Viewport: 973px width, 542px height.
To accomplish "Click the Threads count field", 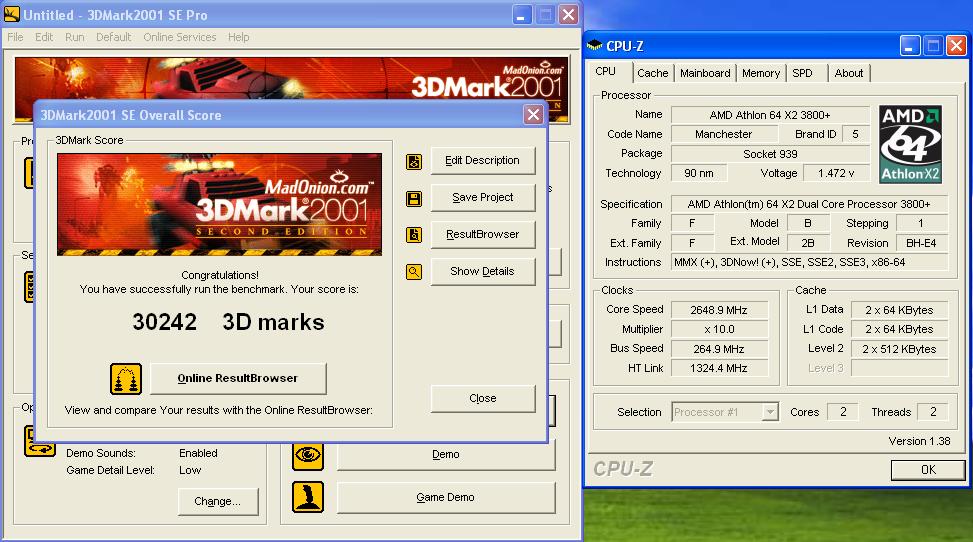I will coord(933,412).
